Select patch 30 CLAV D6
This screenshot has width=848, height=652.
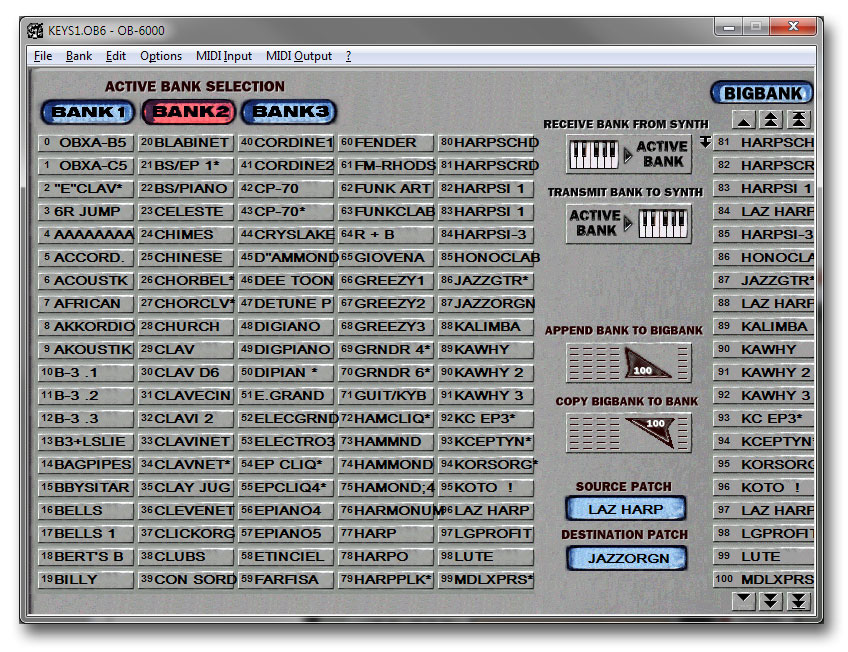click(186, 372)
